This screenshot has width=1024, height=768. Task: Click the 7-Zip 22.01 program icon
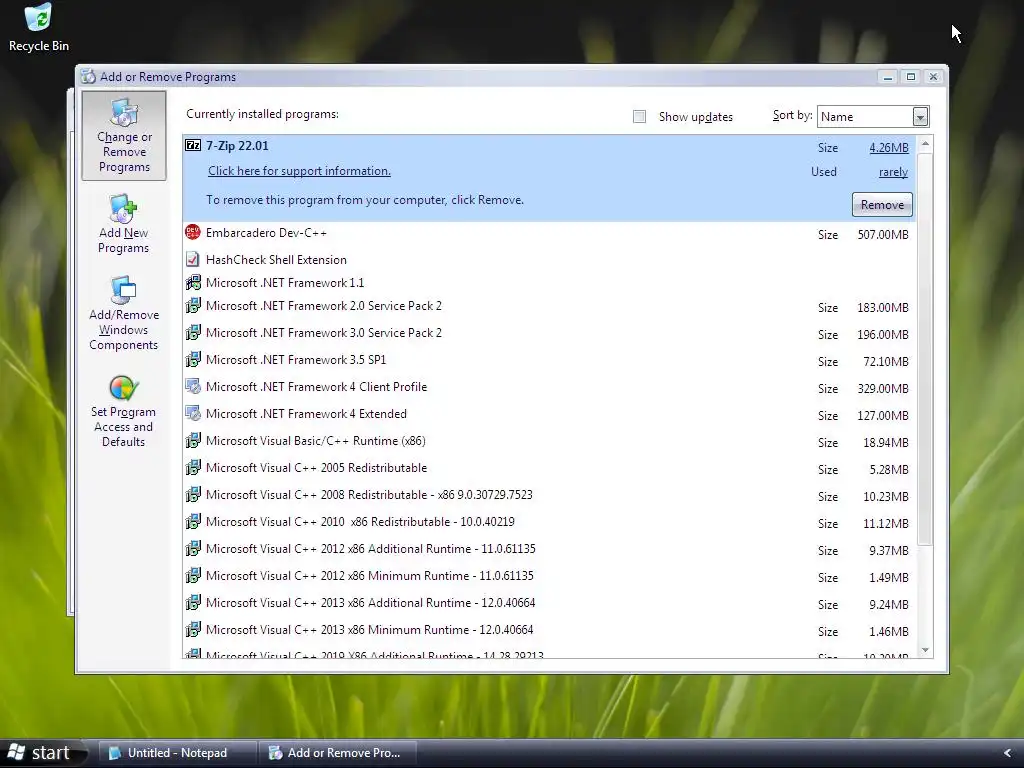[x=193, y=145]
